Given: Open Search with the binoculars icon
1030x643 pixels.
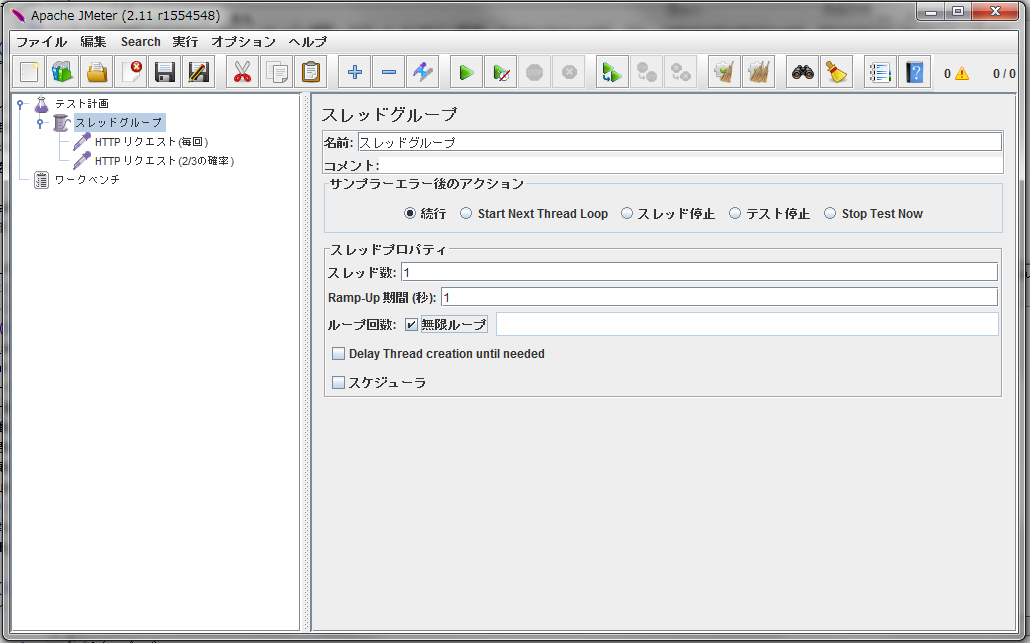Looking at the screenshot, I should point(803,72).
